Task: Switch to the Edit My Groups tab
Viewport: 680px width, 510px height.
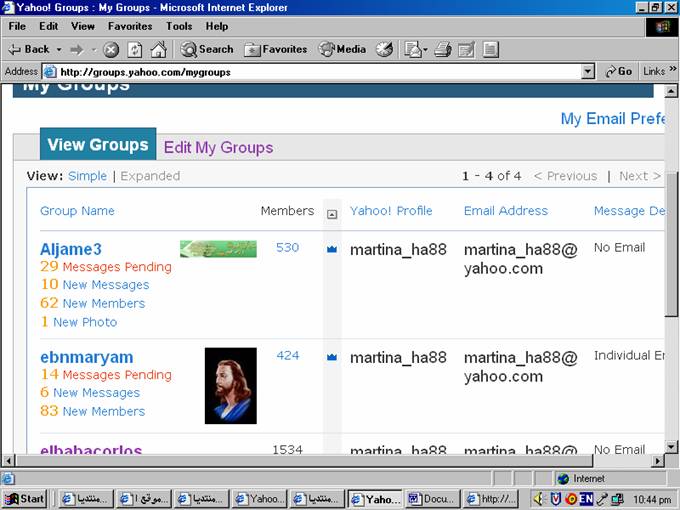Action: pos(219,147)
